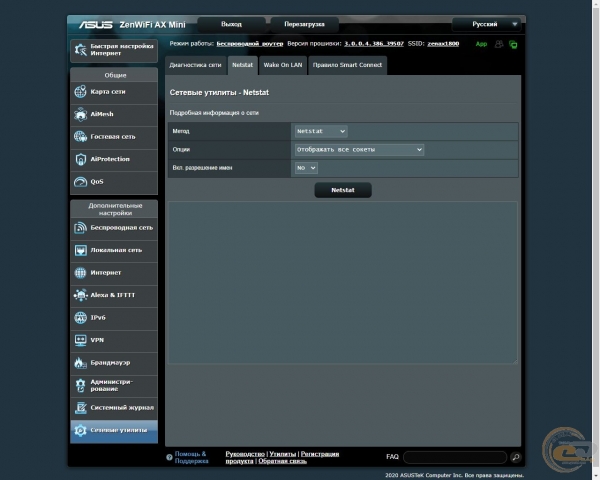Open Локальная сеть menu item

click(114, 250)
